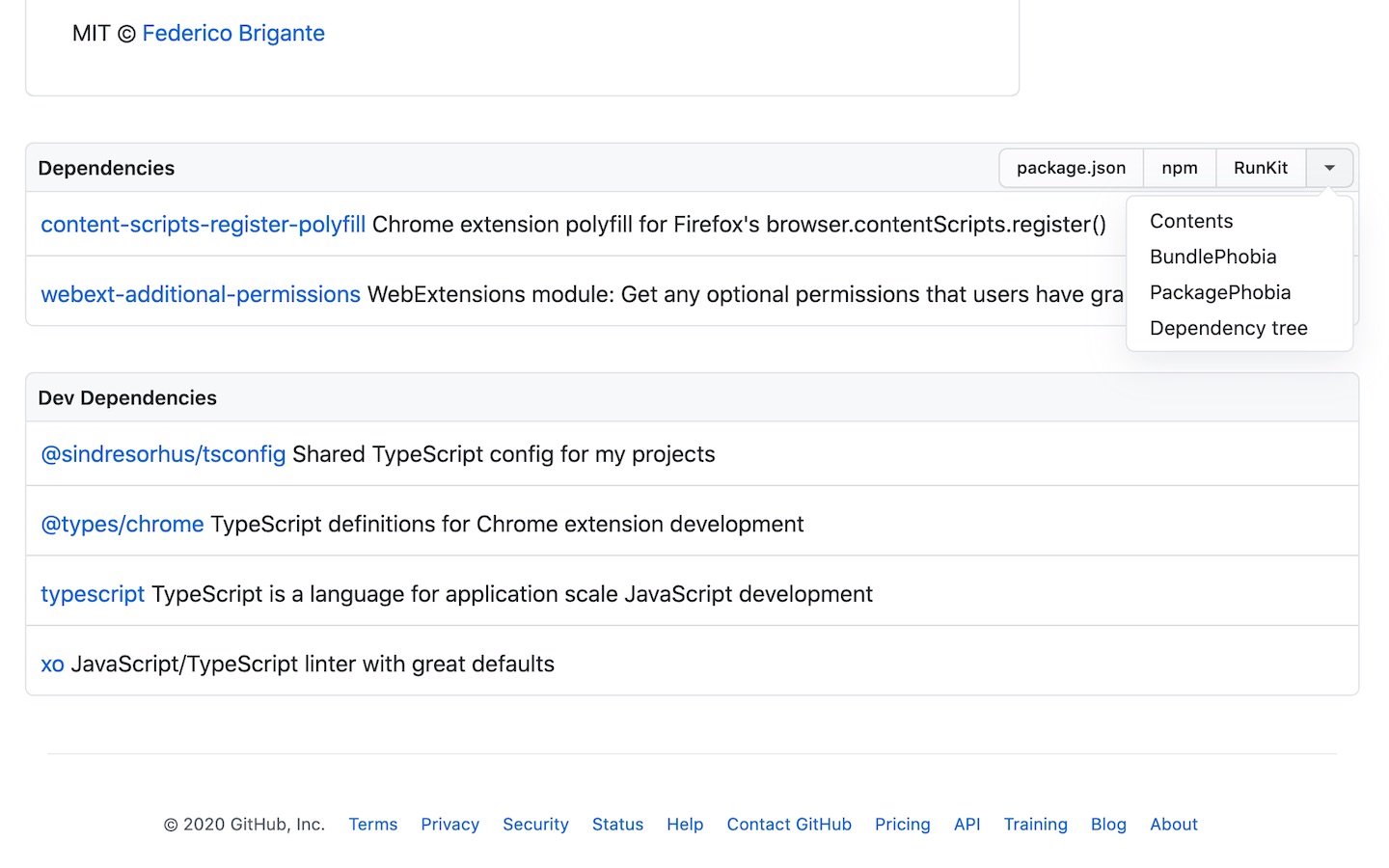The image size is (1389, 868).
Task: Click the Dev Dependencies section heading
Action: [x=127, y=398]
